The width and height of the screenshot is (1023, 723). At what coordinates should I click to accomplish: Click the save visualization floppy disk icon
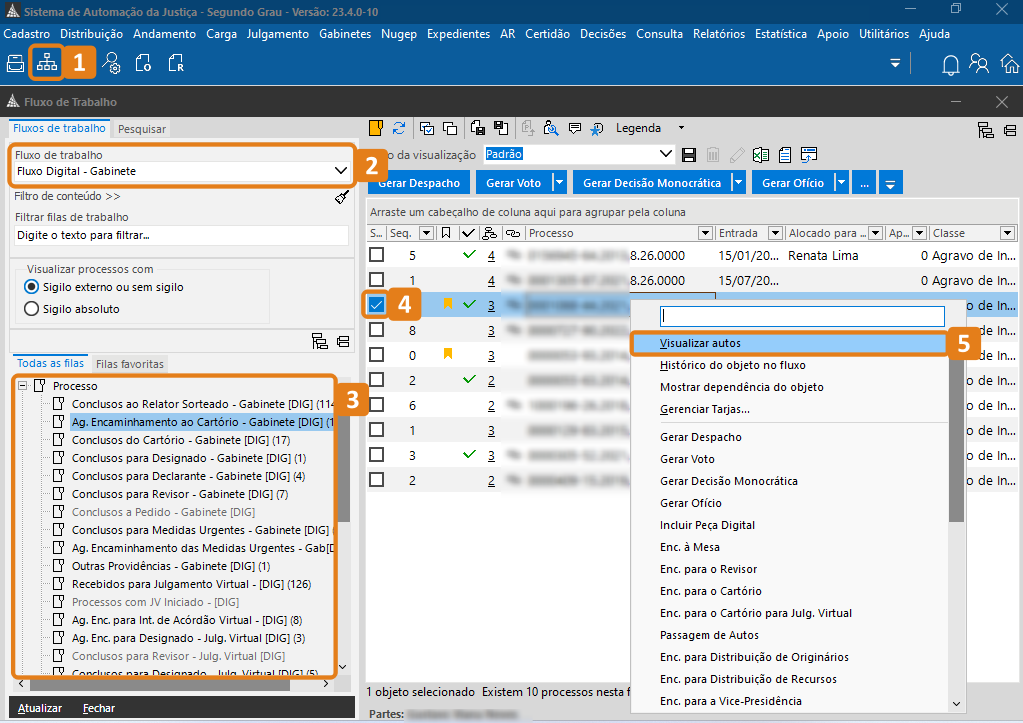[689, 155]
